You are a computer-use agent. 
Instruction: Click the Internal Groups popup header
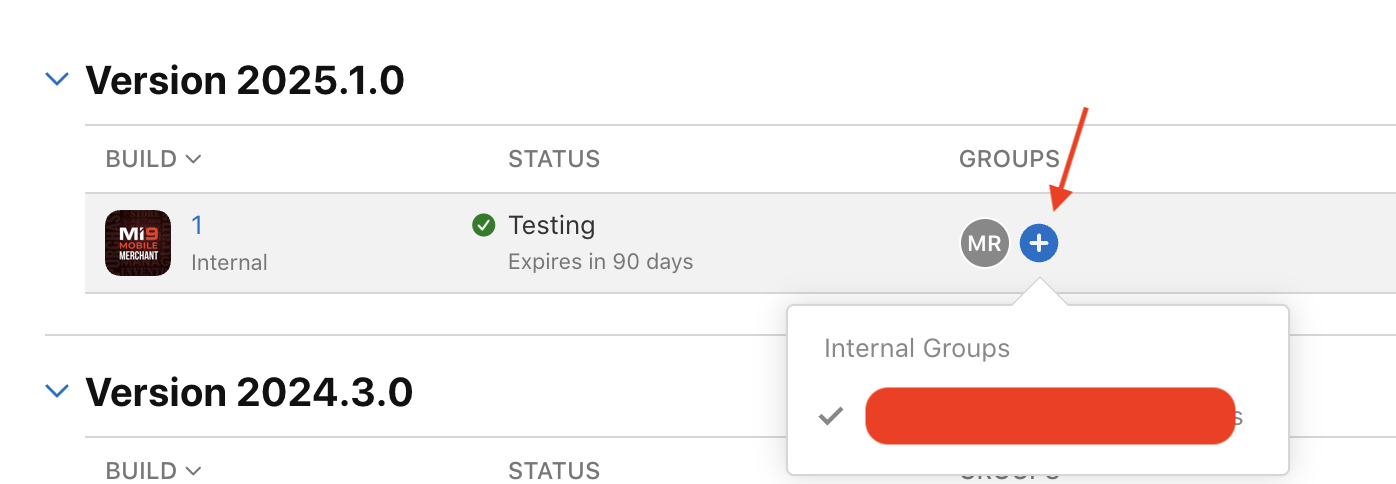(x=917, y=349)
